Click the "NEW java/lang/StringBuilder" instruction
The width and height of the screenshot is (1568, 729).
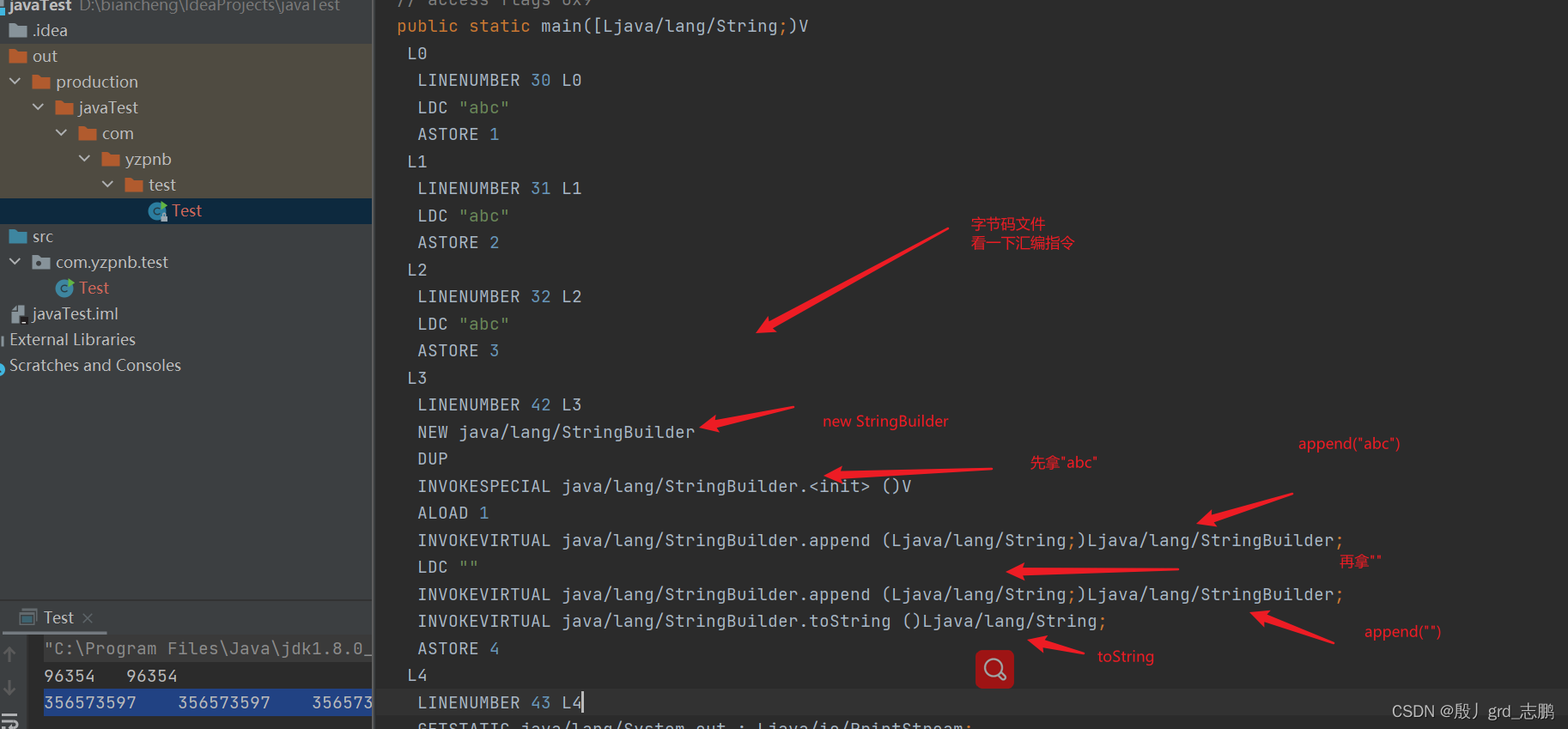[556, 433]
